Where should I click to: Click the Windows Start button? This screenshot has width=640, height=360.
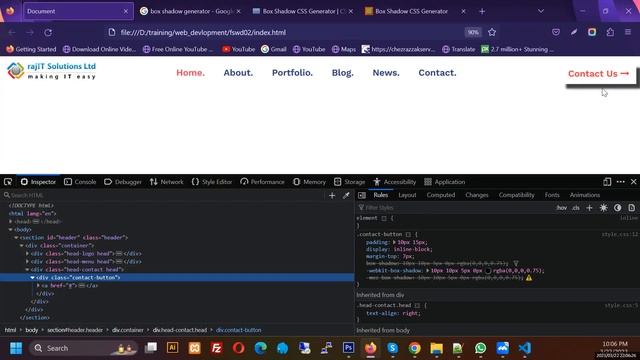point(16,348)
